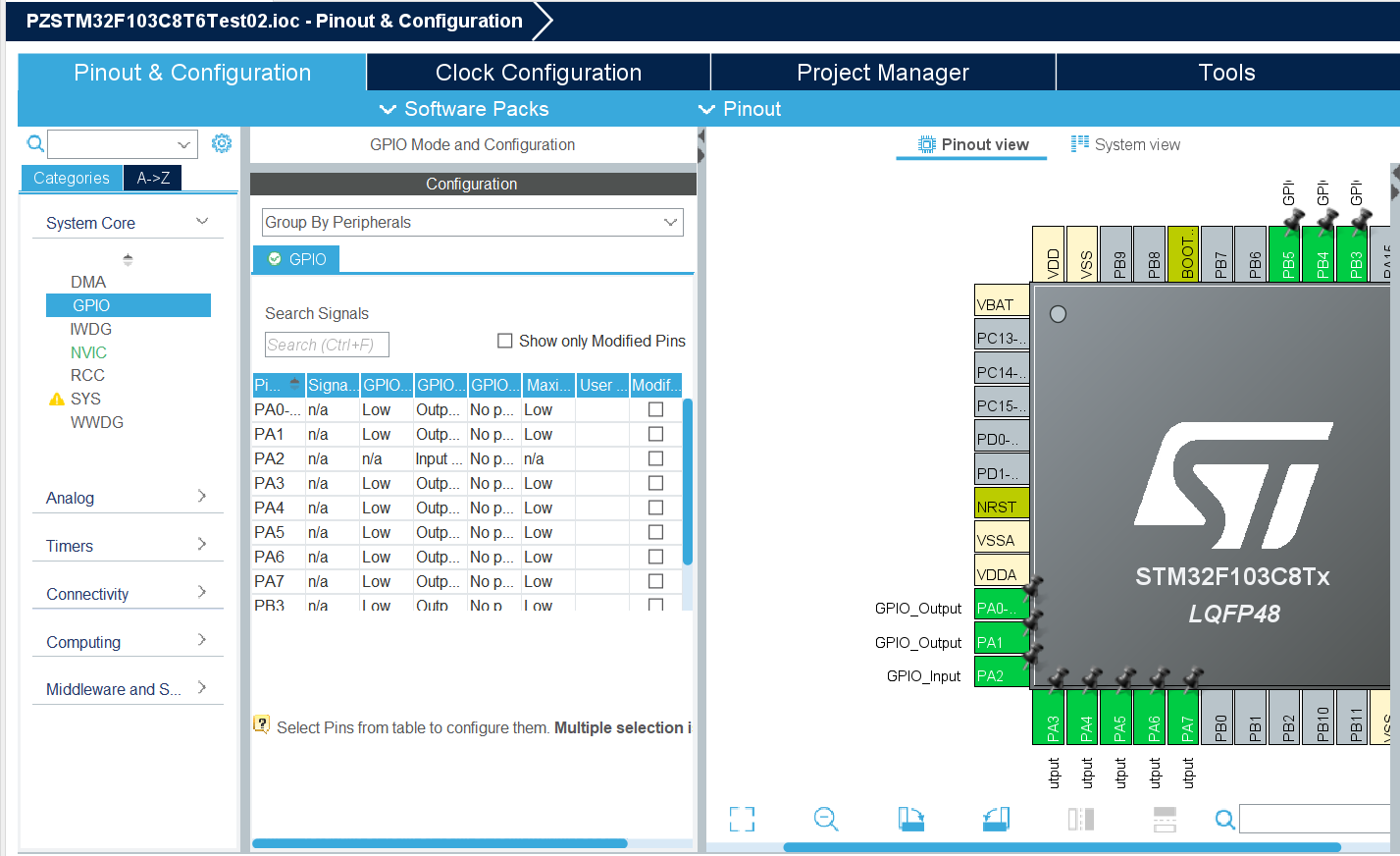The image size is (1400, 856).
Task: Open the category search combo box dropdown
Action: pos(183,144)
